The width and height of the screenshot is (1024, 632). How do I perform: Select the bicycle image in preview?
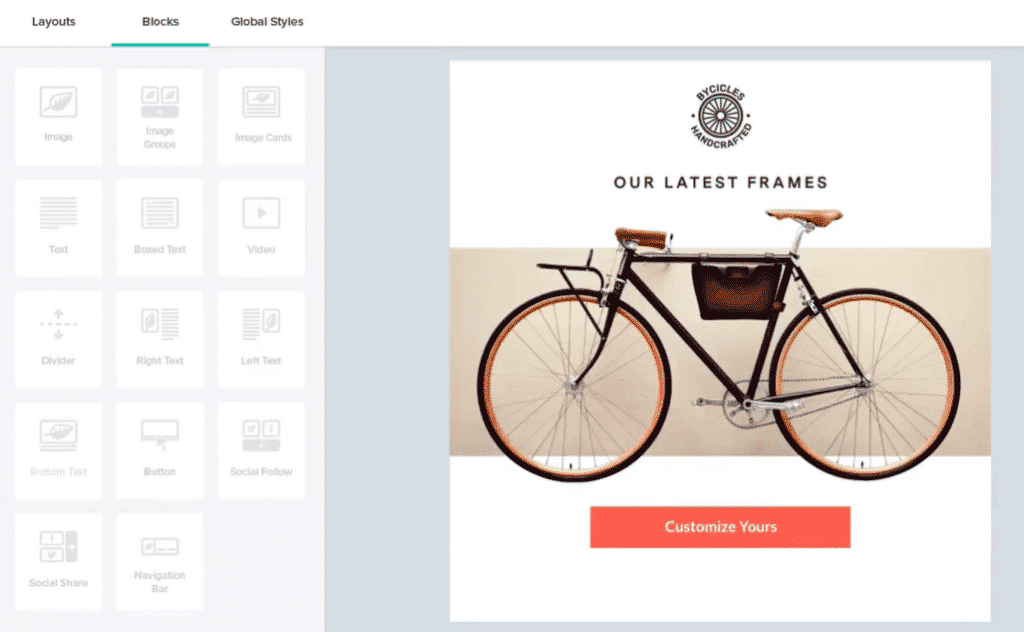coord(720,344)
